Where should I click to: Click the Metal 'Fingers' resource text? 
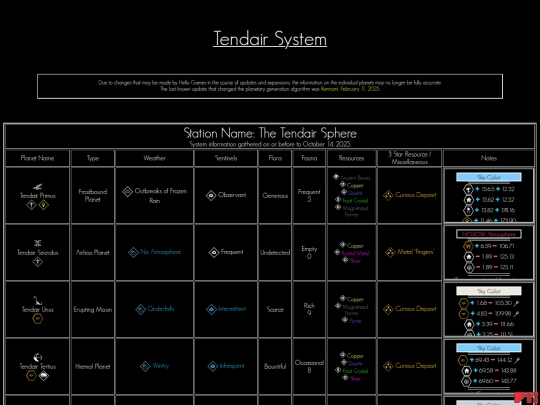(415, 252)
